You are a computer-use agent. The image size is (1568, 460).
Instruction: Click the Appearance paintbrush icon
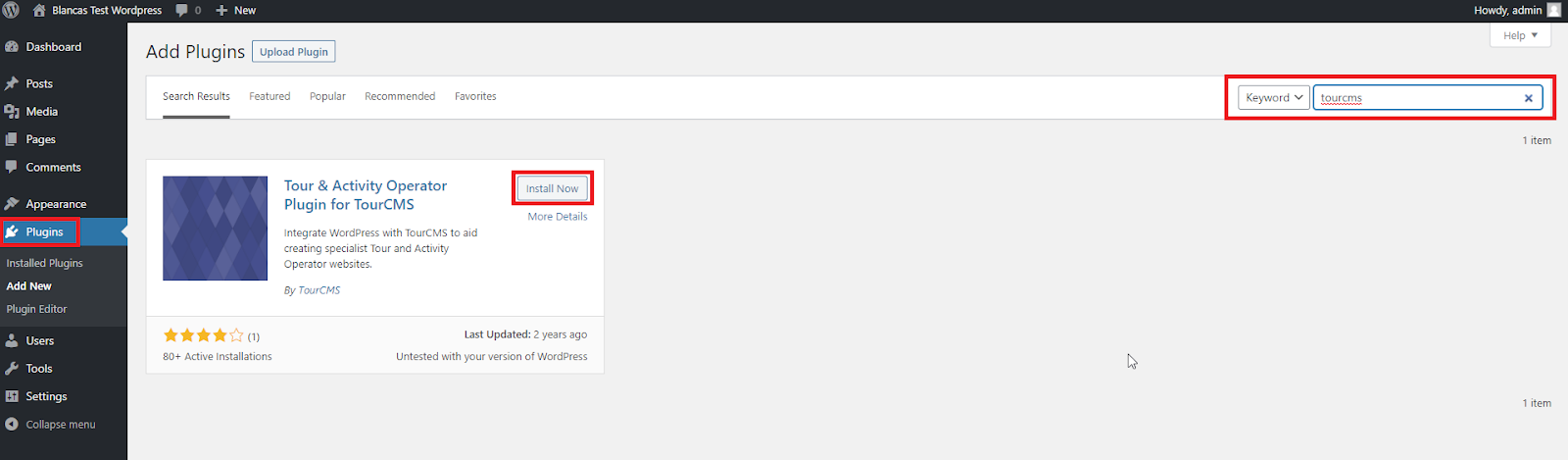click(x=12, y=204)
